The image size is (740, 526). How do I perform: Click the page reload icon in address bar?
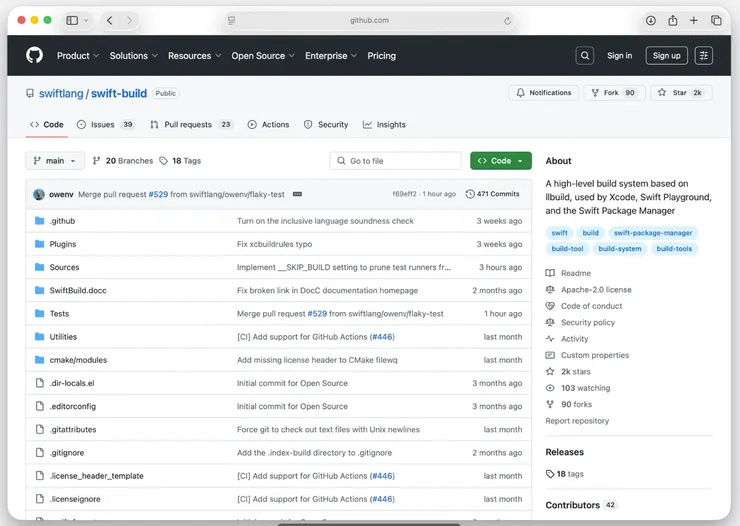[507, 20]
